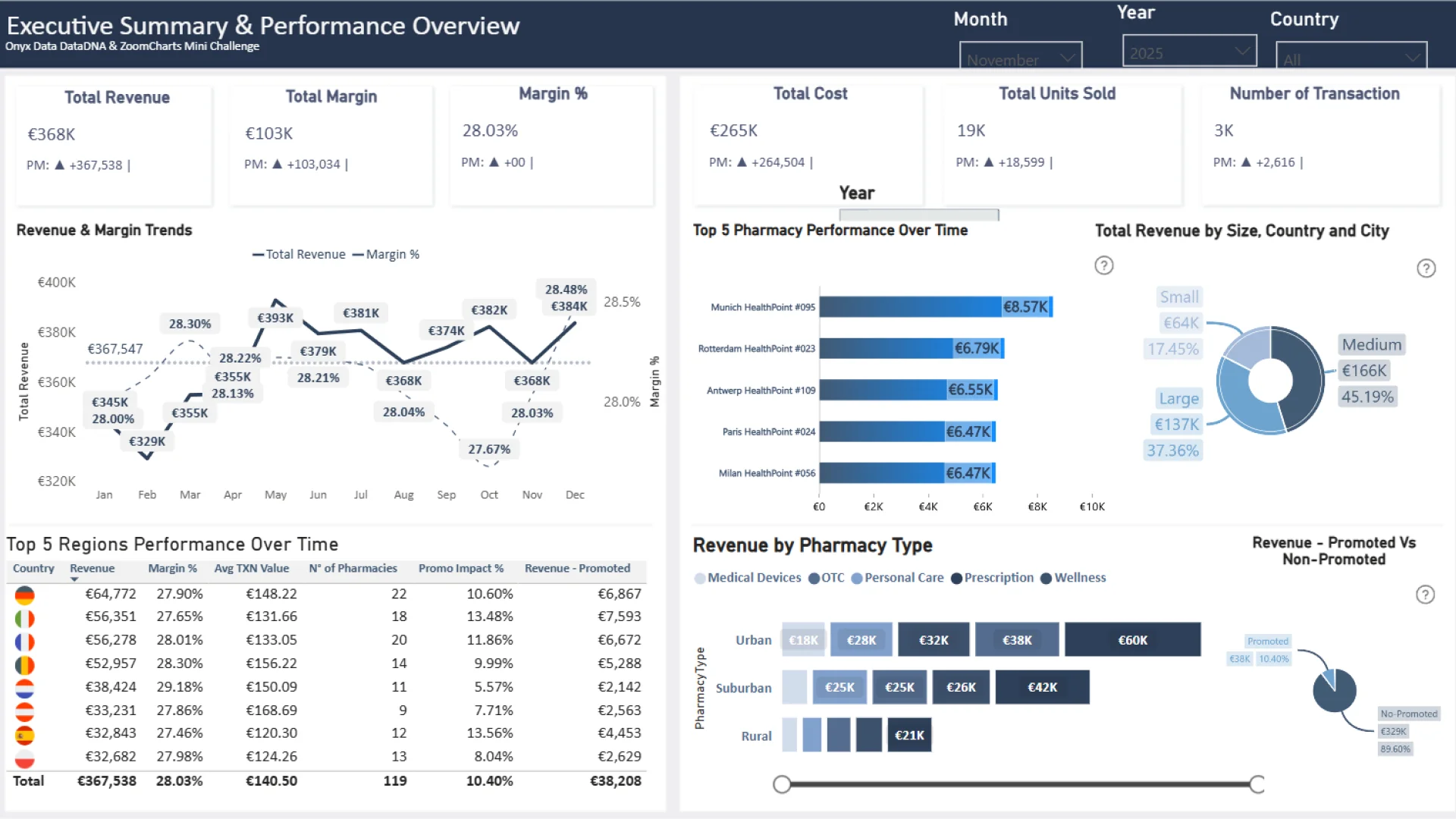Click the Spain flag icon in the regions table
The image size is (1456, 819).
24,735
